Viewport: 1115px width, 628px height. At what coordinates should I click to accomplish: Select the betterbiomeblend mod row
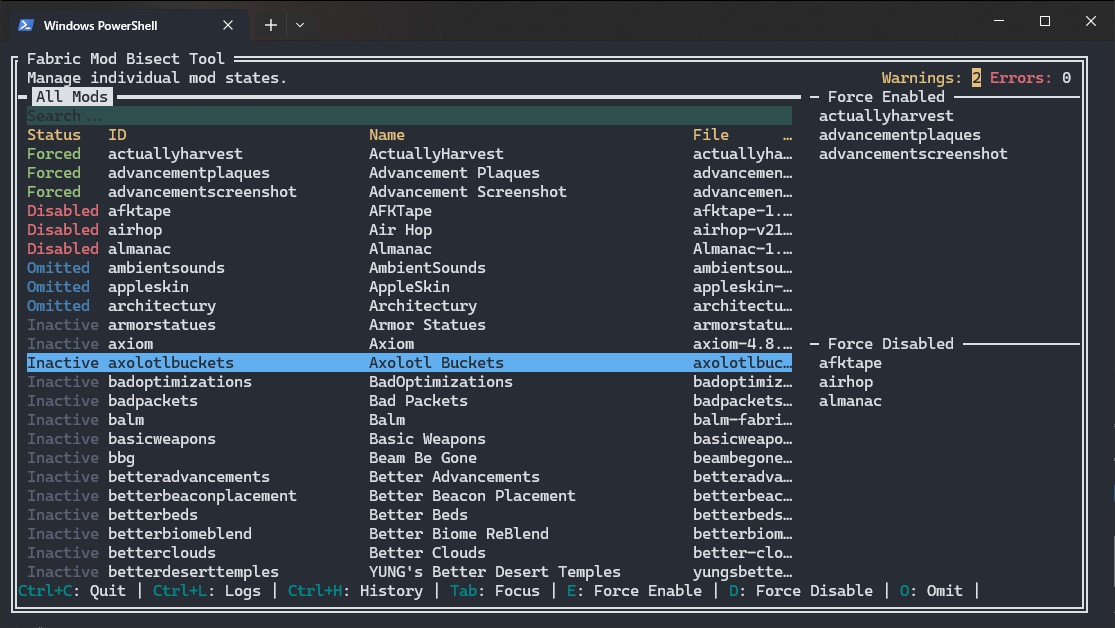click(409, 534)
